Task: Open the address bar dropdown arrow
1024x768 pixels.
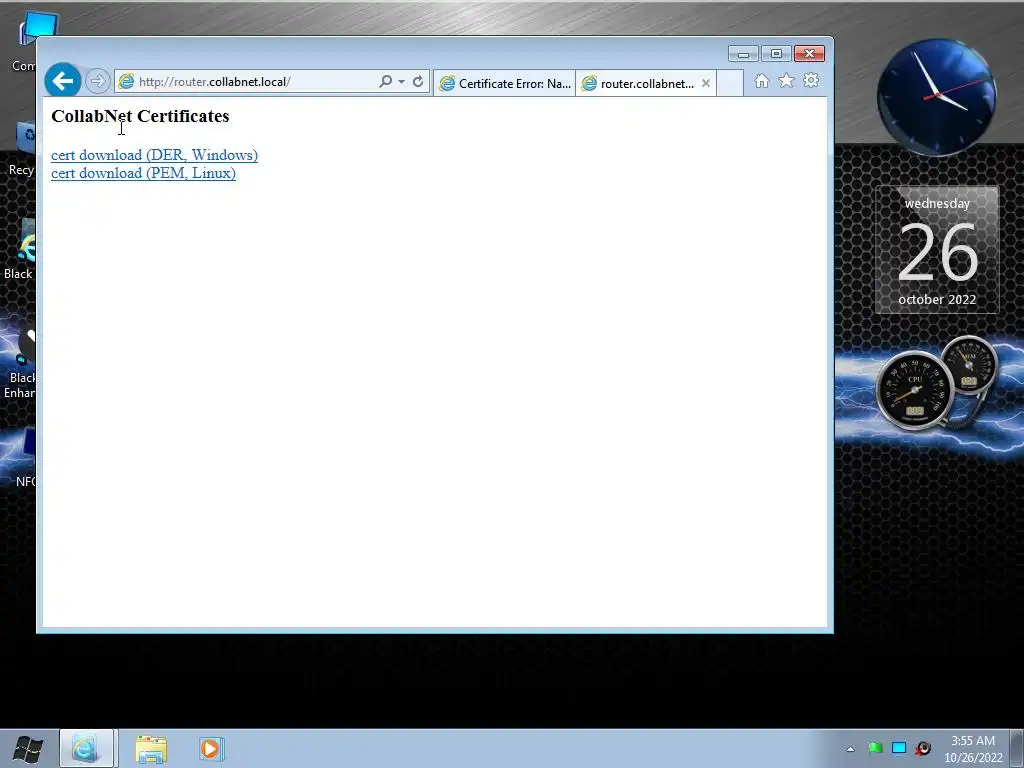Action: pyautogui.click(x=401, y=82)
